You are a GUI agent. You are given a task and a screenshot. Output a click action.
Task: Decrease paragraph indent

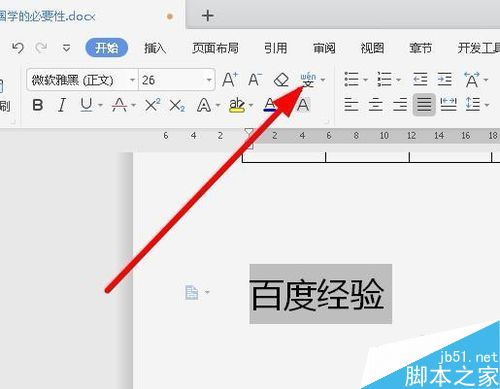tap(420, 79)
